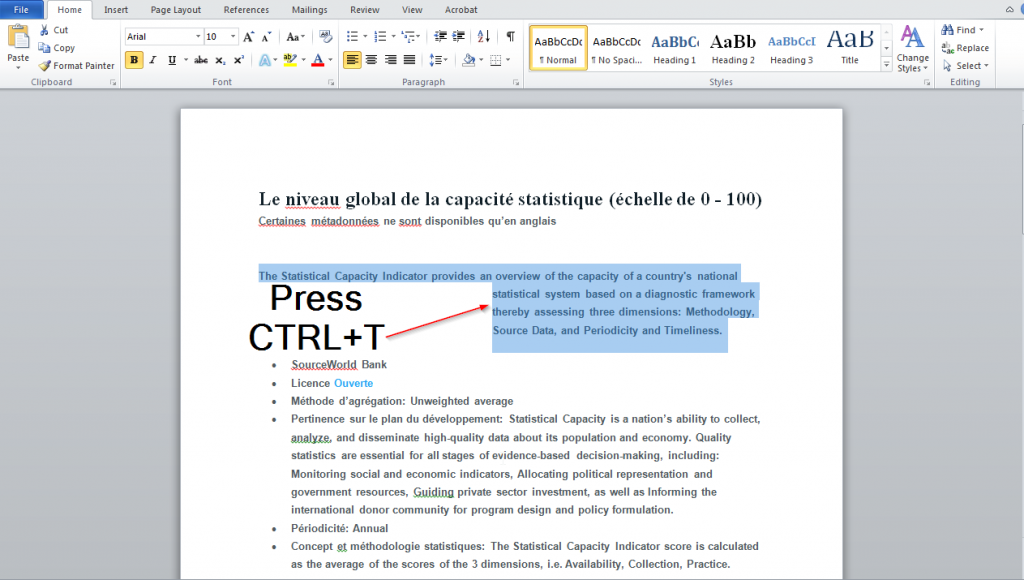This screenshot has height=580, width=1024.
Task: Click the Sort A-Z icon
Action: click(483, 37)
